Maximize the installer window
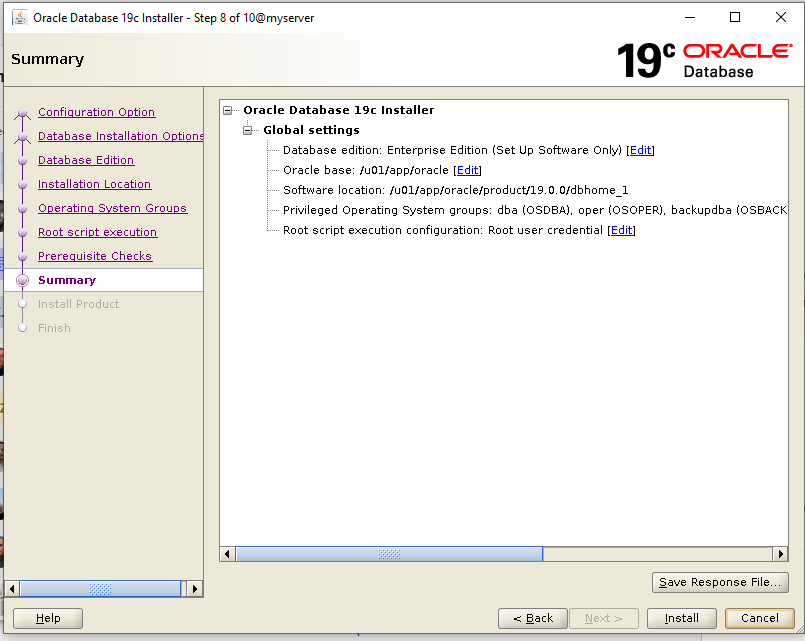 click(735, 17)
